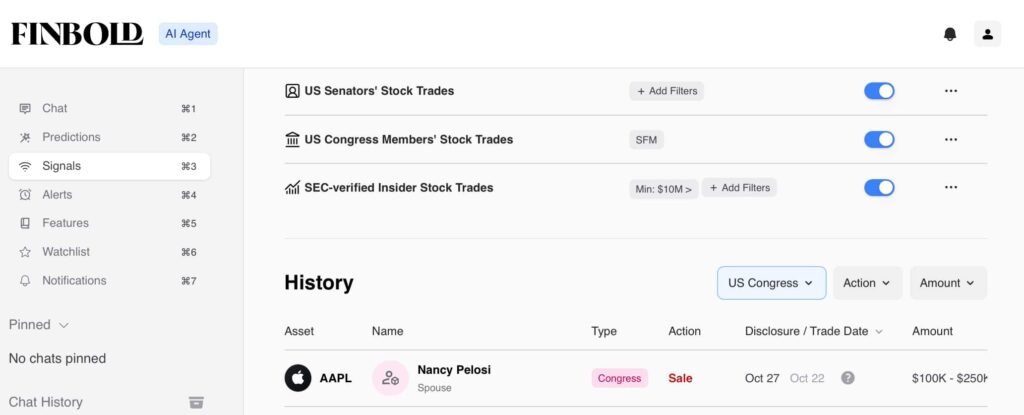Viewport: 1024px width, 415px height.
Task: Click the AI Agent badge button
Action: [188, 34]
